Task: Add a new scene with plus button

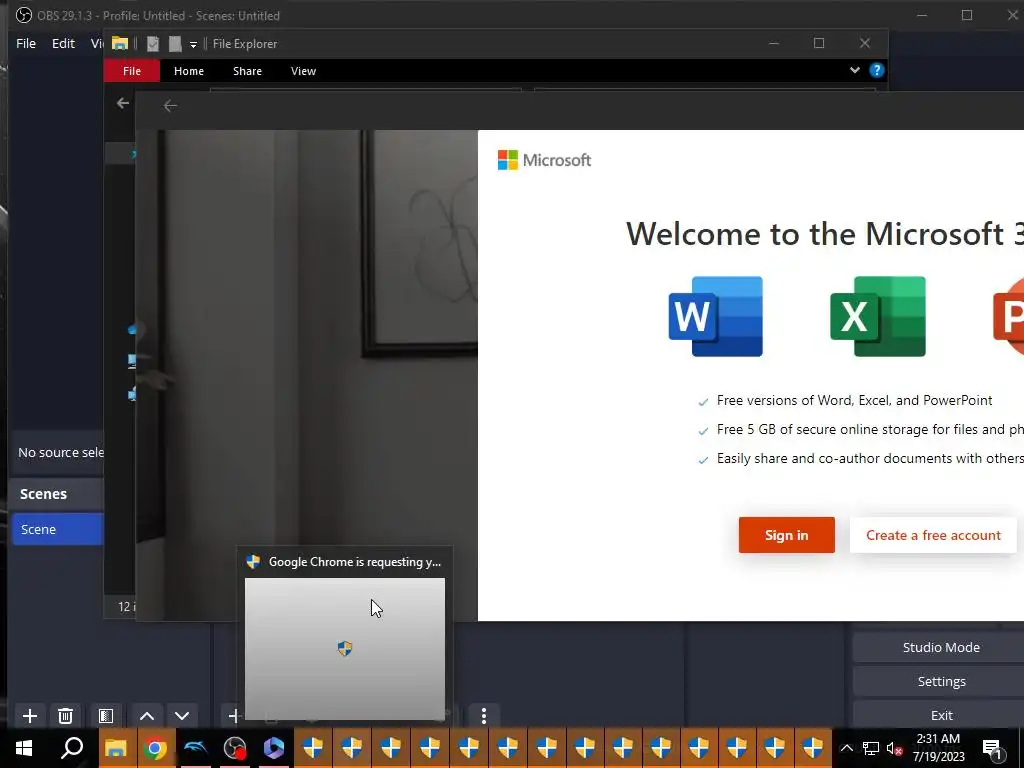Action: click(29, 716)
